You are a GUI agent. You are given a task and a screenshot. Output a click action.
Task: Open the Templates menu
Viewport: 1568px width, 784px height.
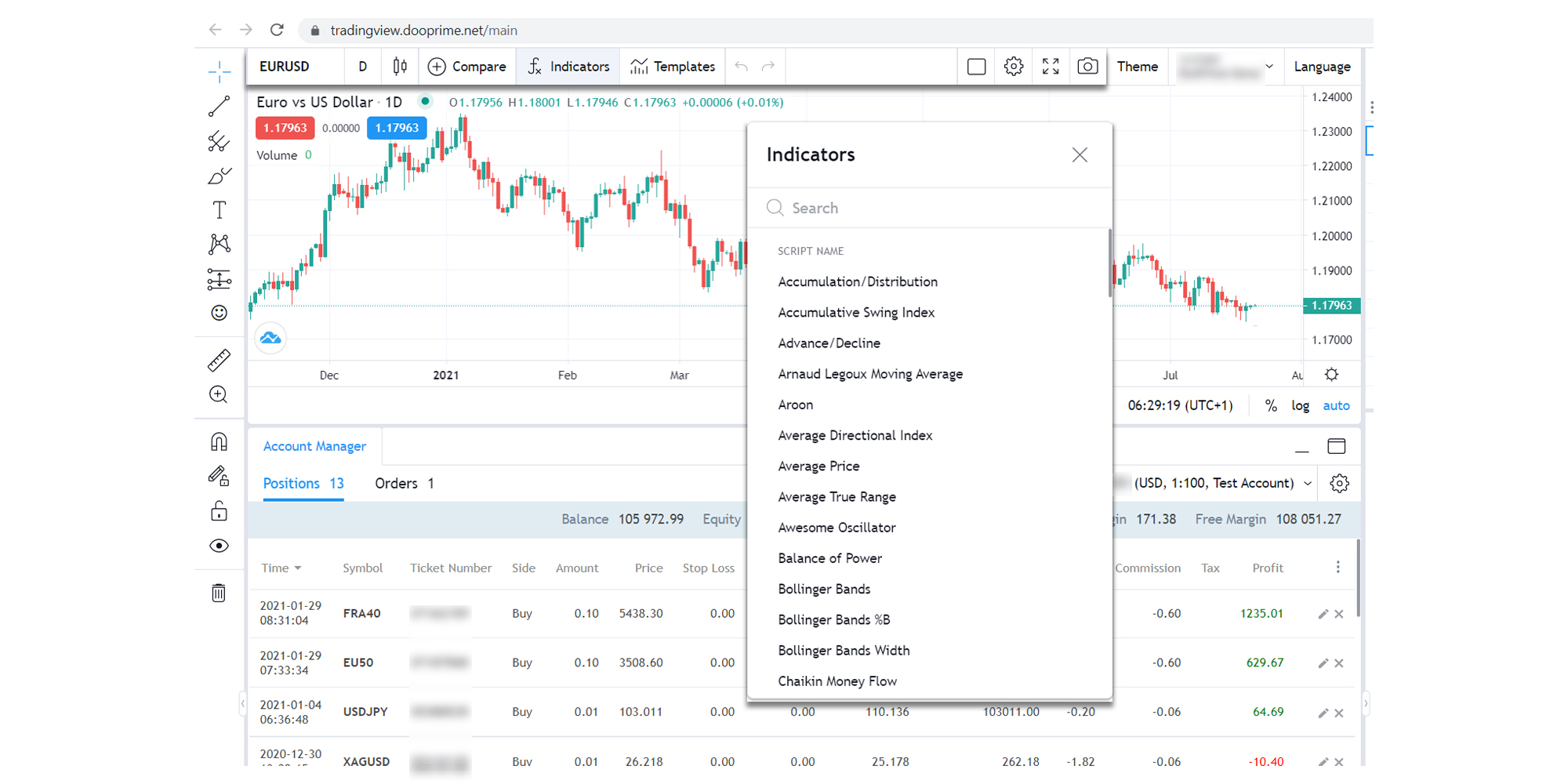tap(672, 67)
